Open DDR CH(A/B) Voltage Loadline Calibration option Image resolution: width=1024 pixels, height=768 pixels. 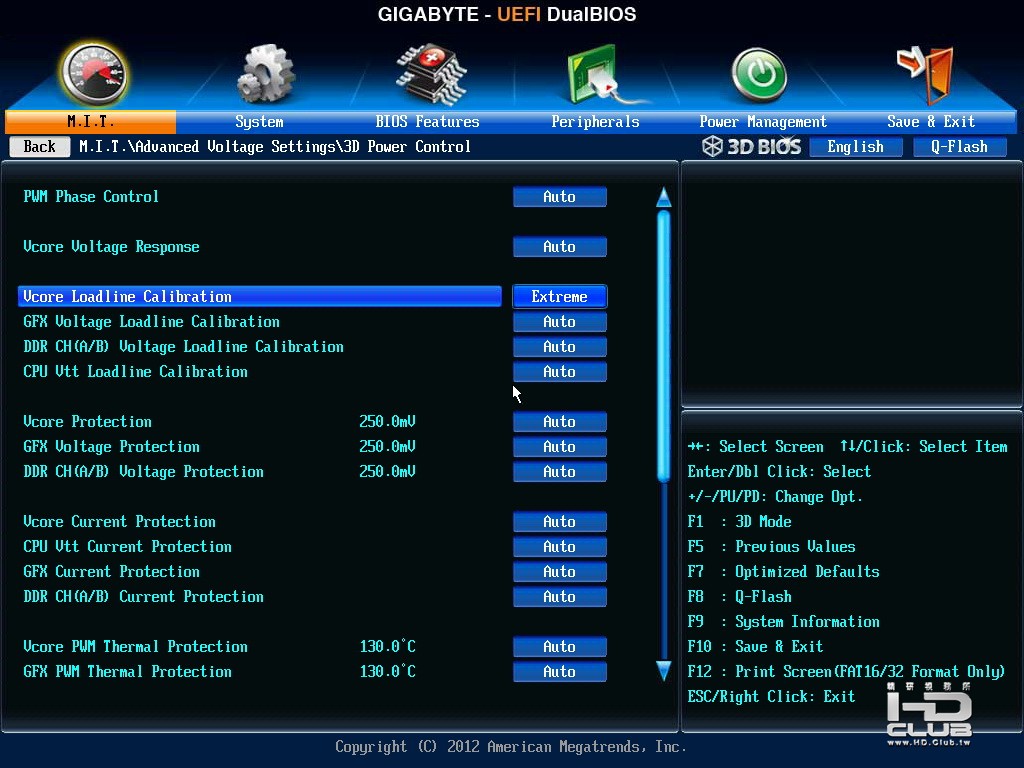click(x=560, y=347)
